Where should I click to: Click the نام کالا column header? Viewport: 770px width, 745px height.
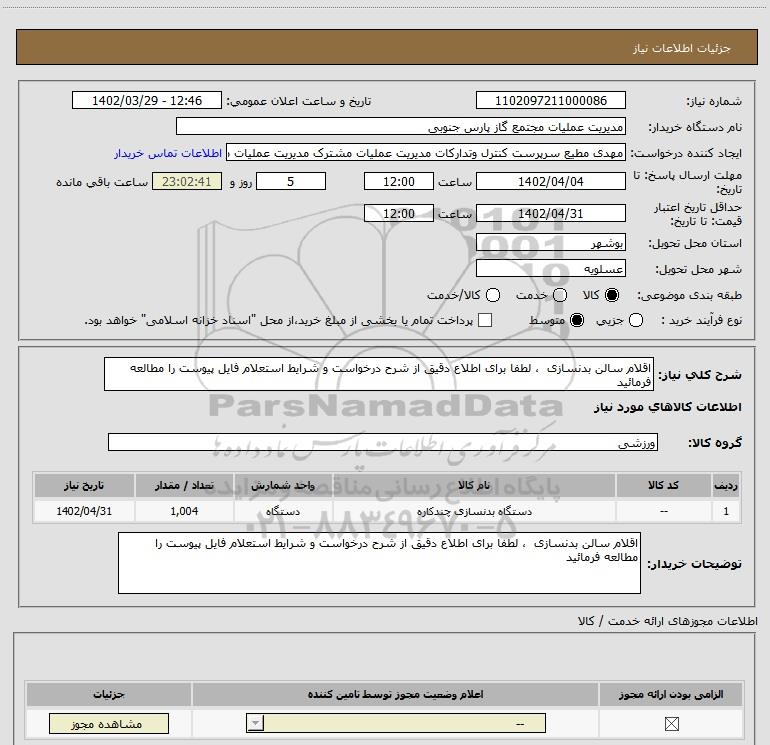(x=474, y=485)
